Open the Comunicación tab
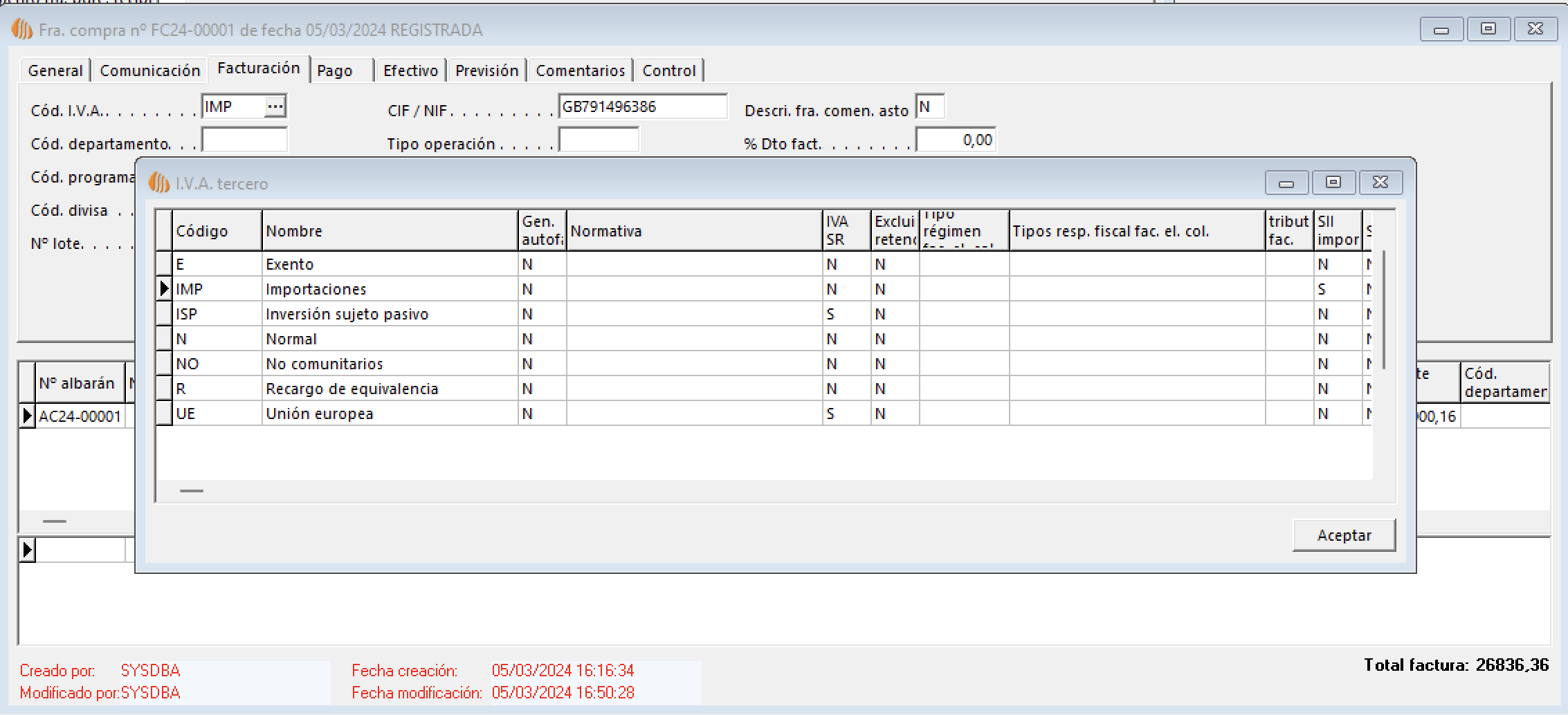 [x=149, y=71]
